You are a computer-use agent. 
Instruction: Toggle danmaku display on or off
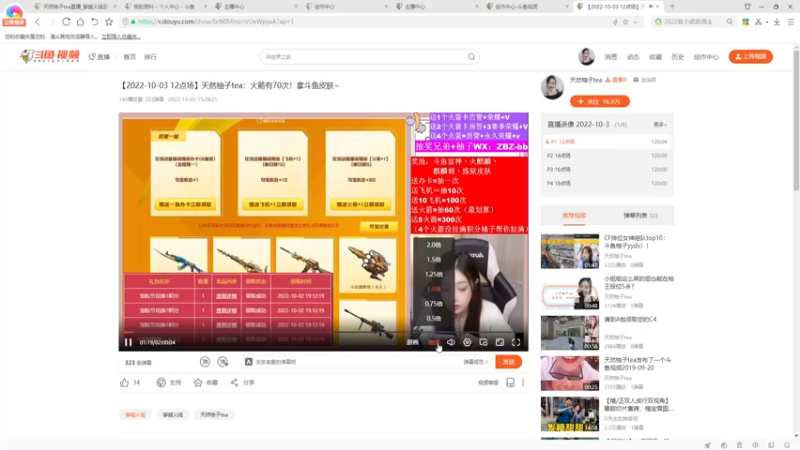(205, 362)
